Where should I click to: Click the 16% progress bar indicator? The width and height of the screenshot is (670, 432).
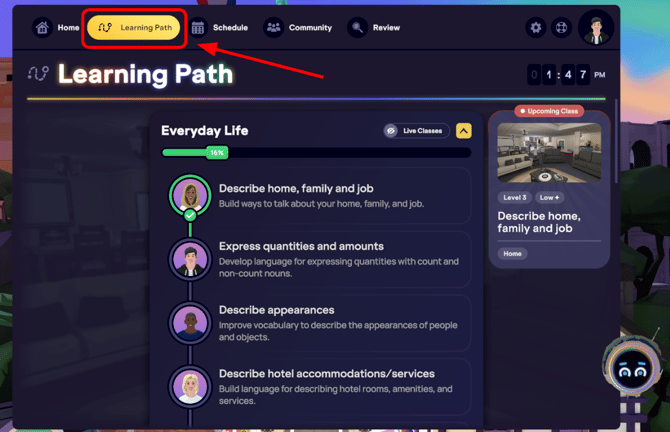coord(217,153)
